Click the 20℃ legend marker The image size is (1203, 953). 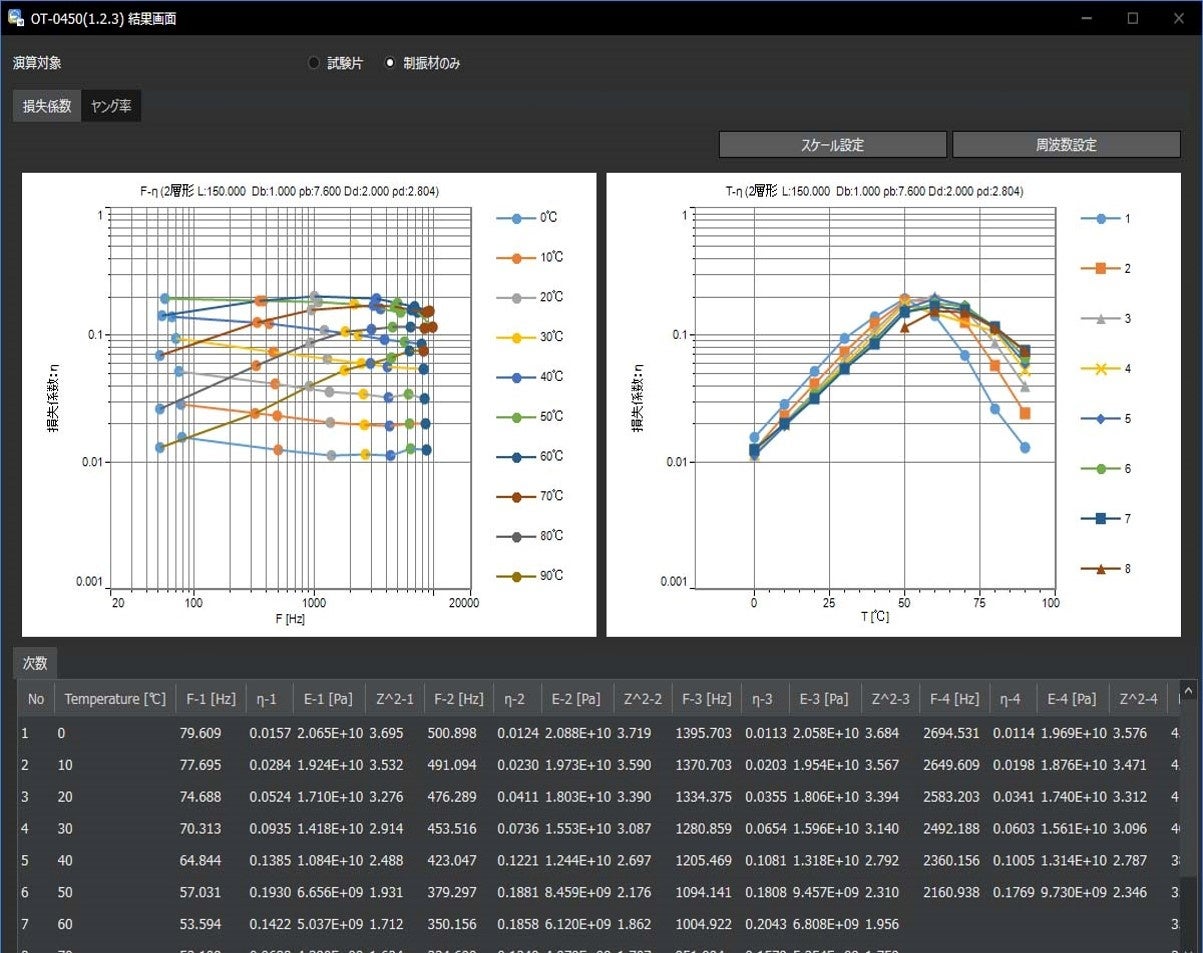coord(516,298)
